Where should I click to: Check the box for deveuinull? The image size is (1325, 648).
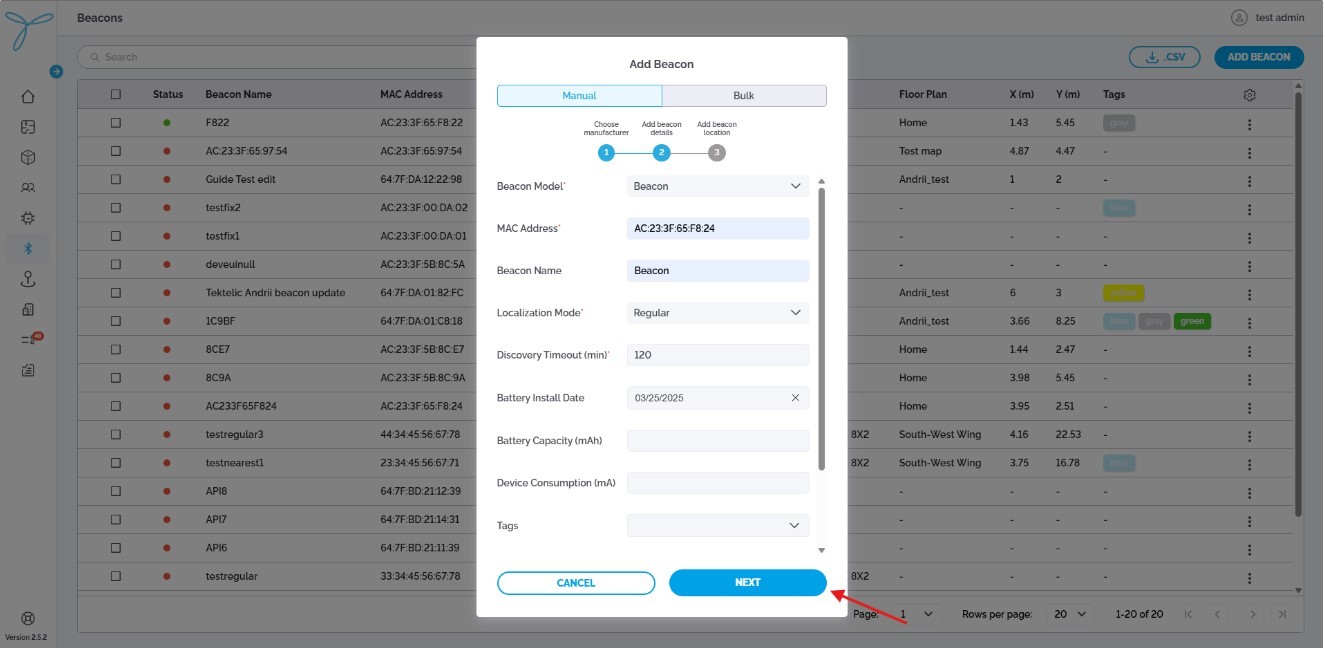click(116, 265)
